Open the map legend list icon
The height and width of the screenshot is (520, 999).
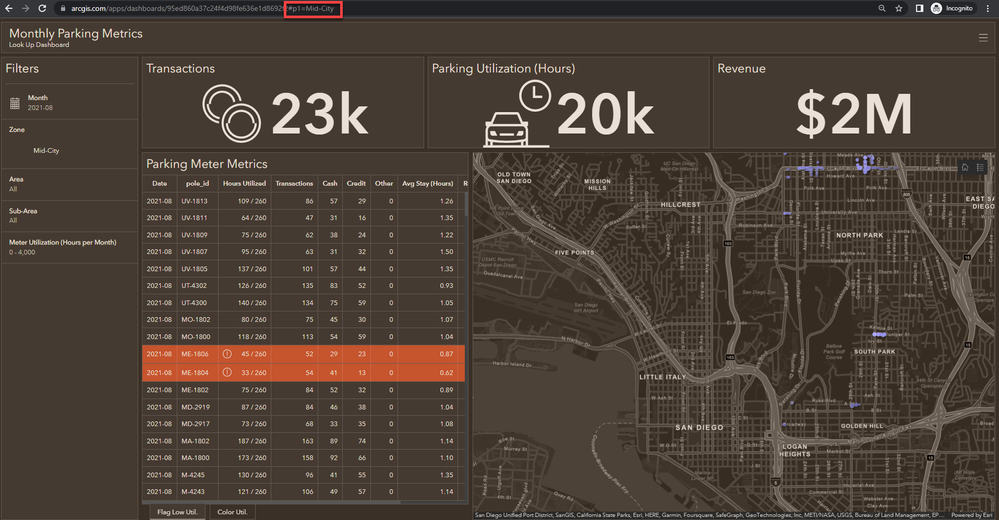click(981, 167)
